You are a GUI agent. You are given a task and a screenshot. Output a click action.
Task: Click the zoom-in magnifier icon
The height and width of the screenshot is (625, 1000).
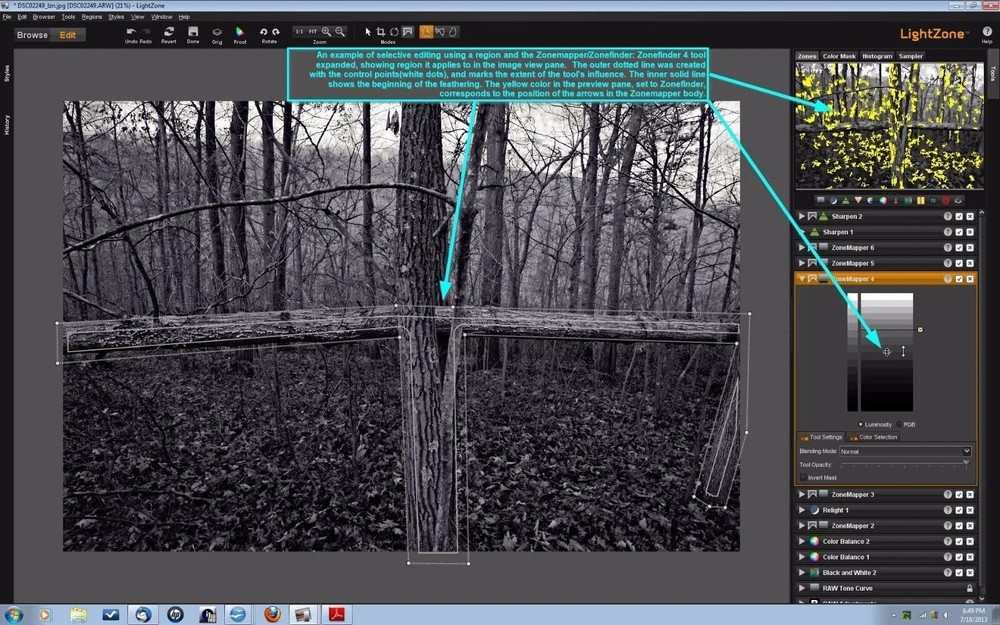coord(326,31)
